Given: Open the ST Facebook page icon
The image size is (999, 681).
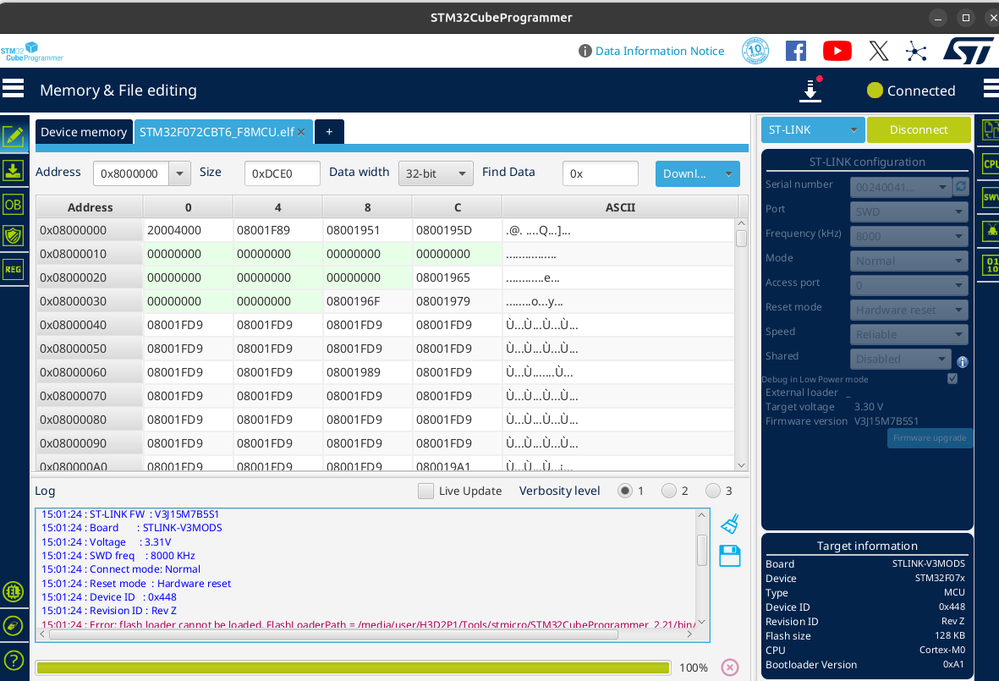Looking at the screenshot, I should pos(796,51).
